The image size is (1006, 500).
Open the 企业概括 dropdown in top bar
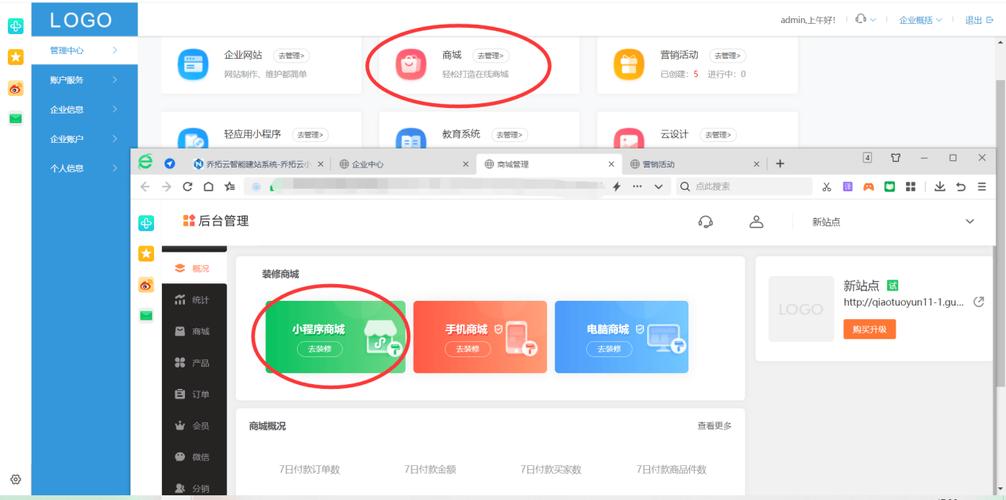pyautogui.click(x=920, y=20)
